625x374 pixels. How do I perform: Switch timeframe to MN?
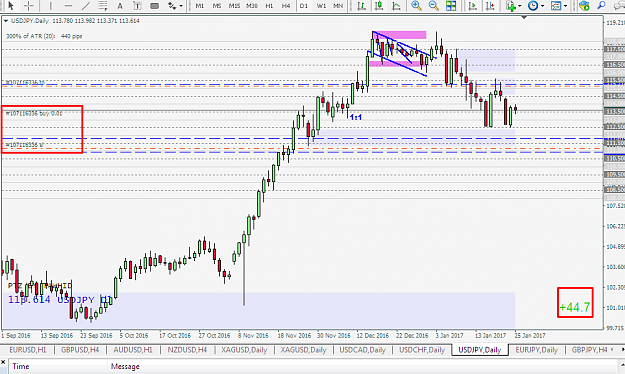(x=338, y=6)
